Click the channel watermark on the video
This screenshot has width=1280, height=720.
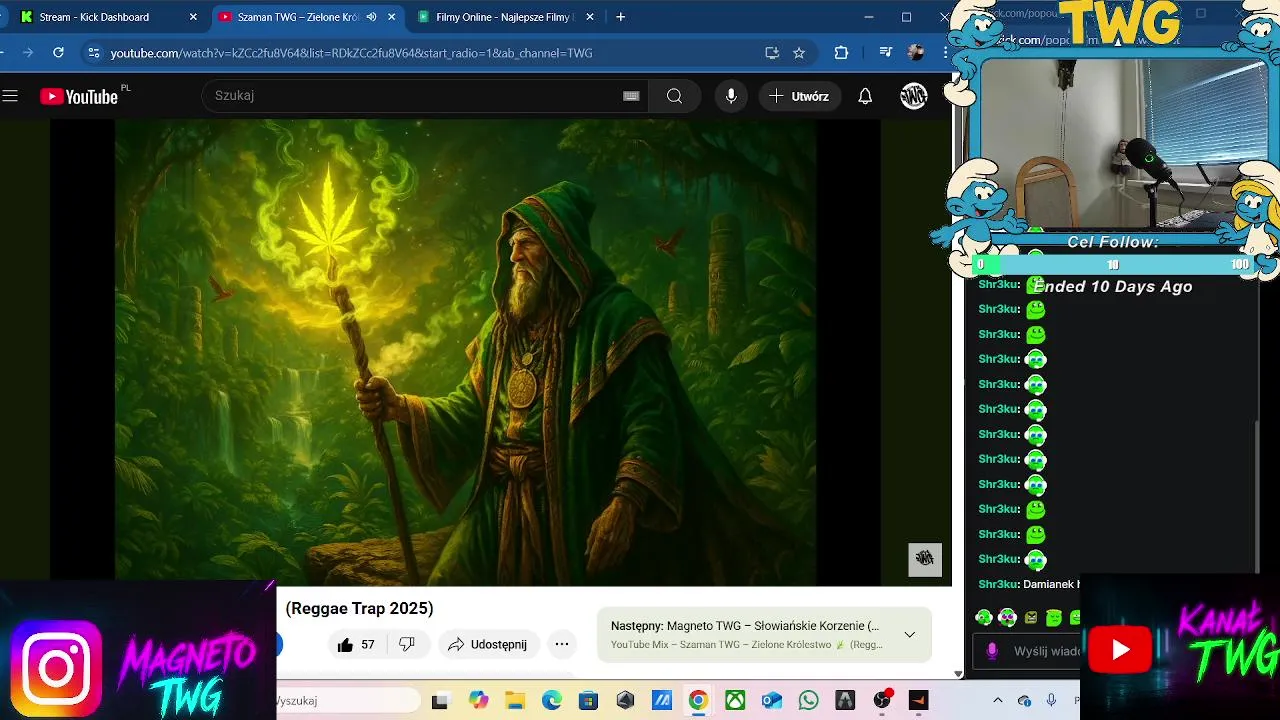click(925, 560)
